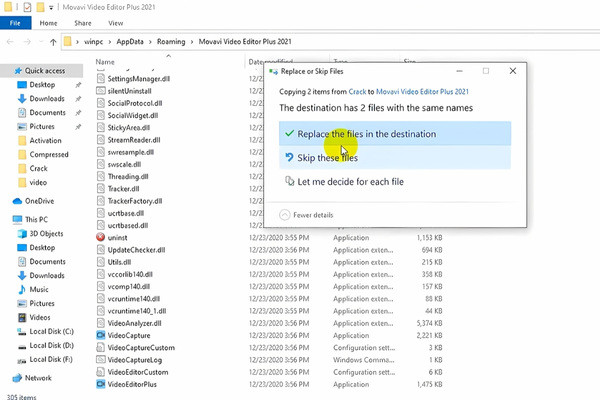The width and height of the screenshot is (600, 400).
Task: Close the Replace or Skip Files dialog
Action: tap(513, 71)
